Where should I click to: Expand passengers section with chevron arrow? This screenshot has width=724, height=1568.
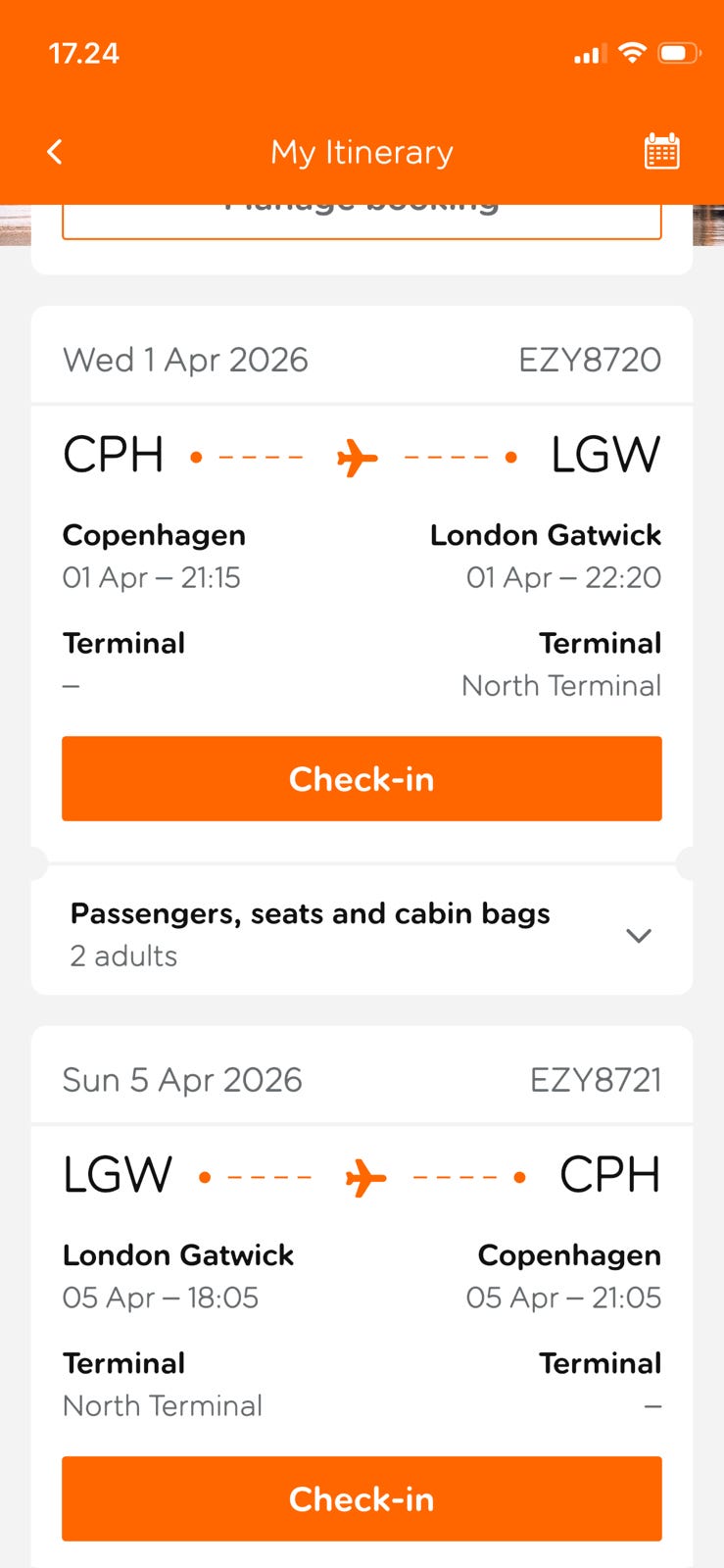pyautogui.click(x=638, y=935)
